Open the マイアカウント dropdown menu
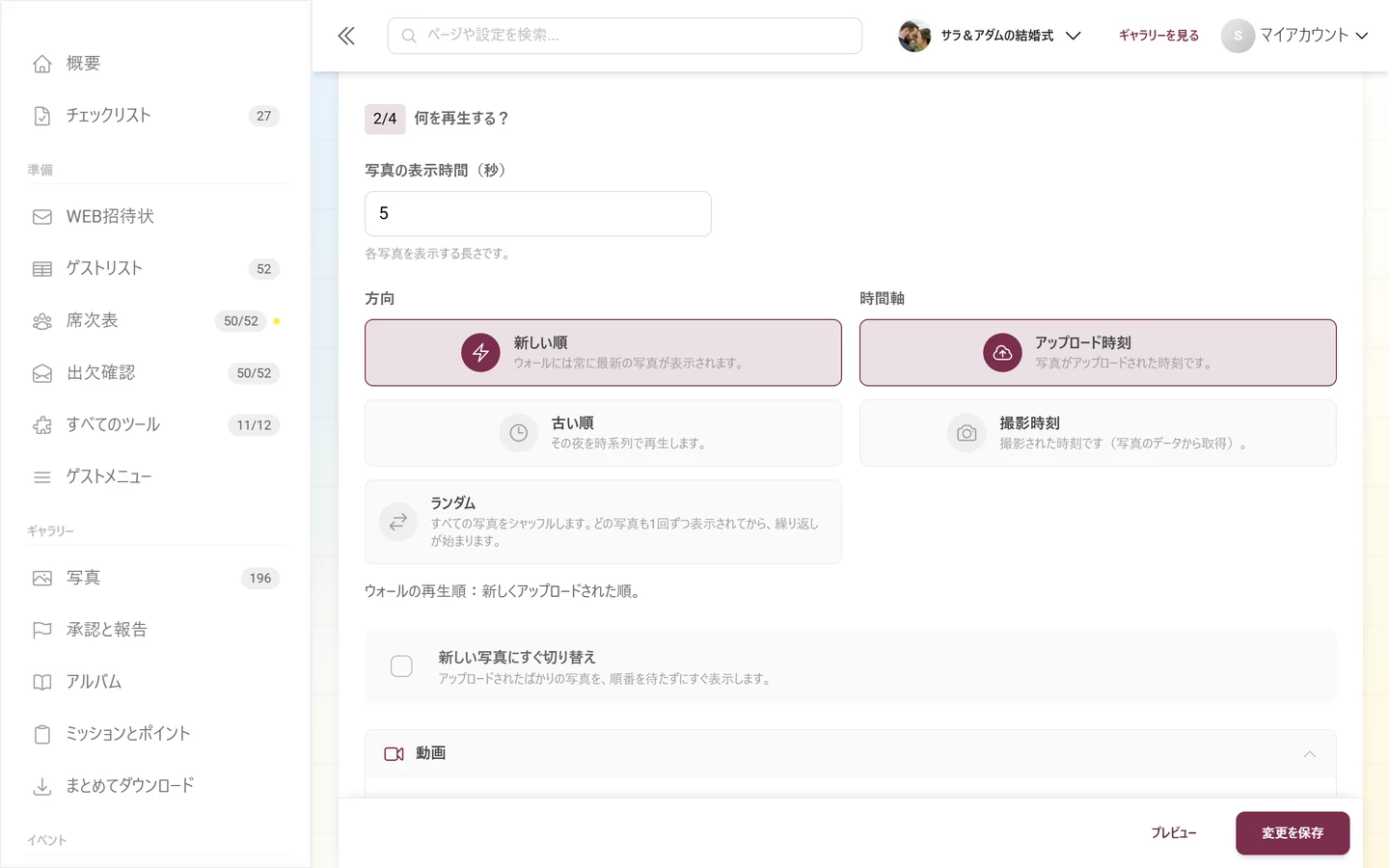Image resolution: width=1389 pixels, height=868 pixels. click(1294, 36)
